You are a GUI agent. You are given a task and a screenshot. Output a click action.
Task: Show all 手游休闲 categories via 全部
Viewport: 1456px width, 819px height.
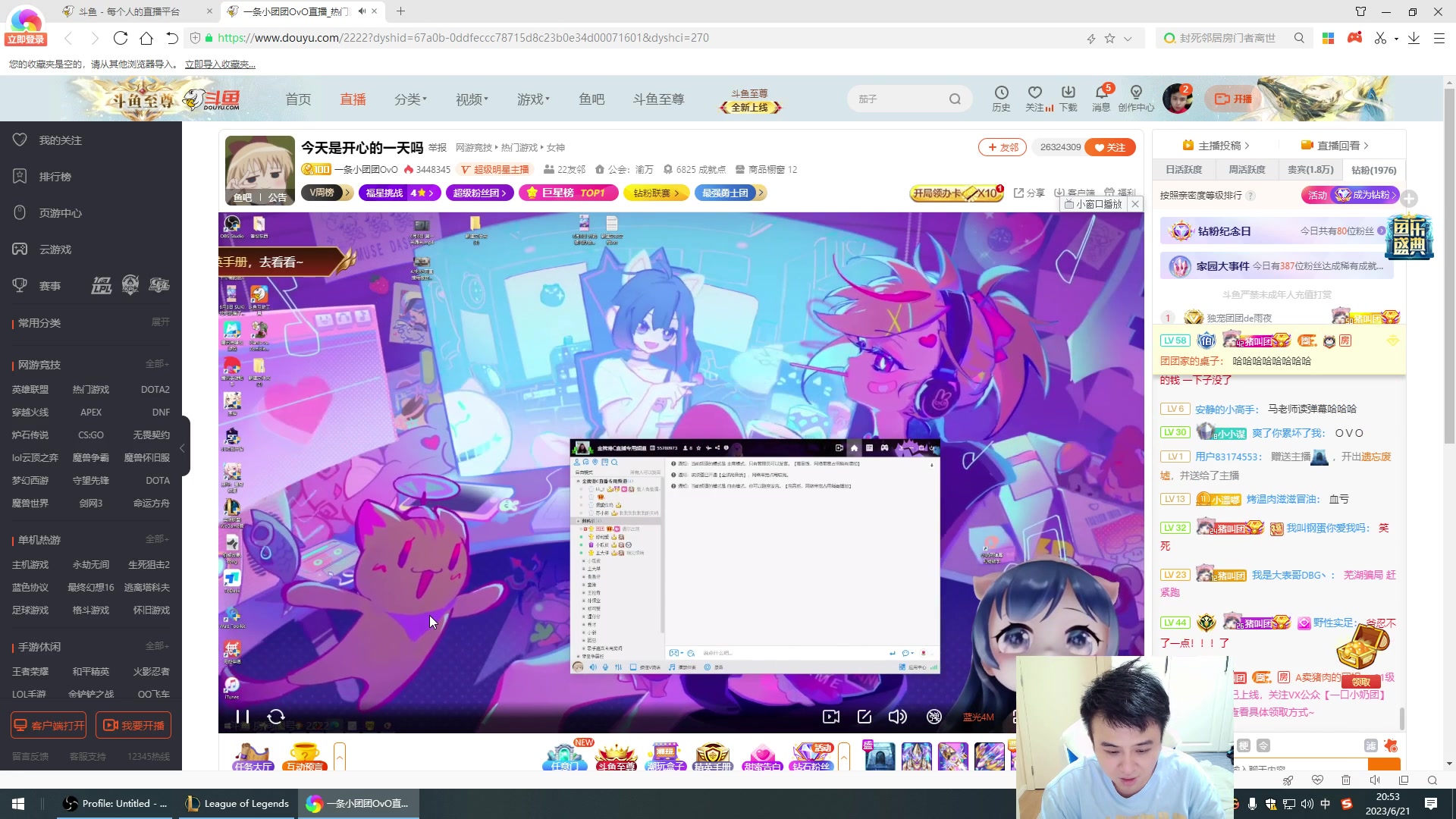[x=157, y=646]
